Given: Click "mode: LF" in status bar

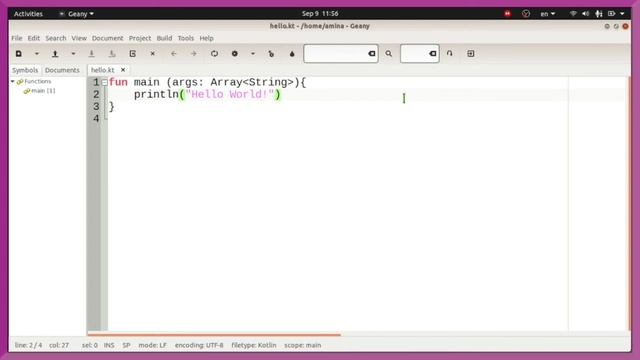Looking at the screenshot, I should (x=152, y=345).
